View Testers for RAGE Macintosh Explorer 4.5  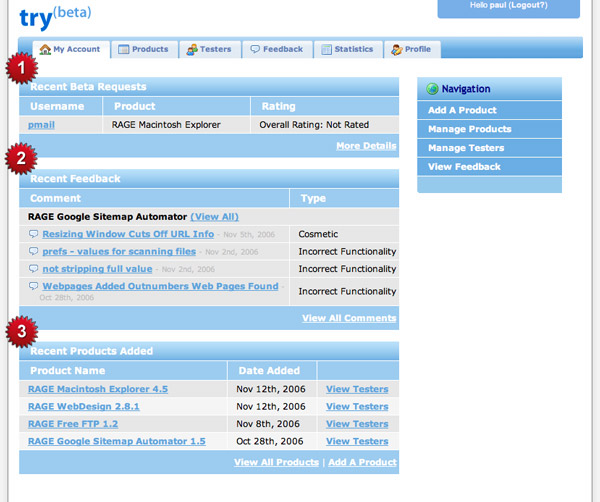[x=357, y=389]
